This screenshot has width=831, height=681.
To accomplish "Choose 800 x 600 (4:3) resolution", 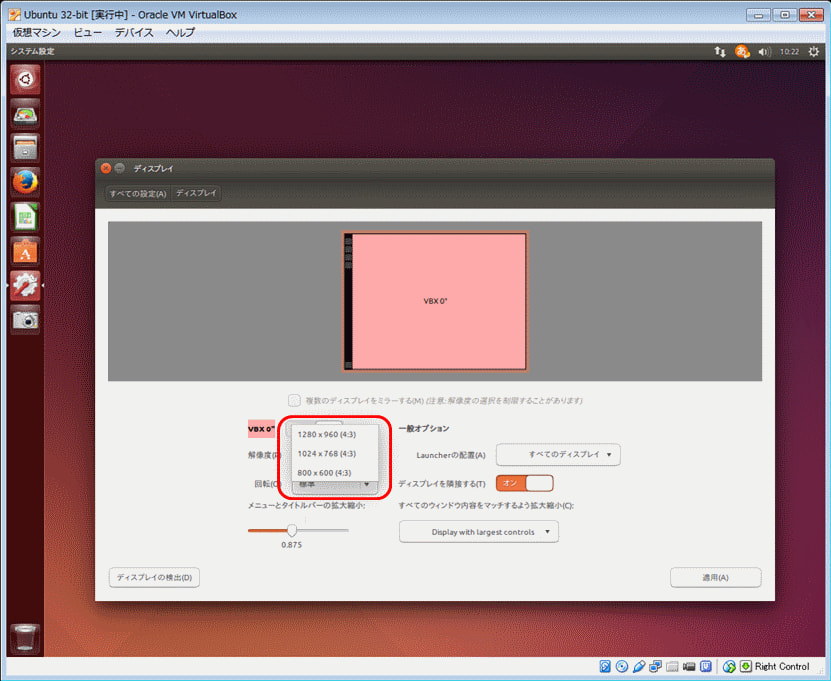I will 335,473.
